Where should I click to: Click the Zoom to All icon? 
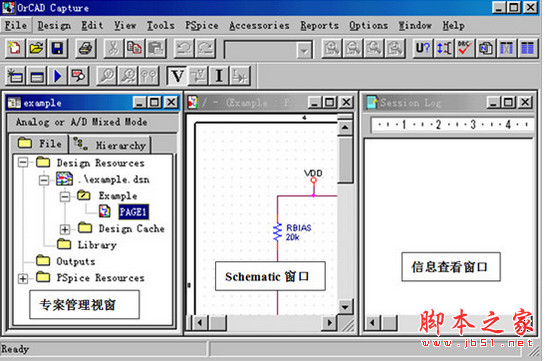(x=395, y=48)
